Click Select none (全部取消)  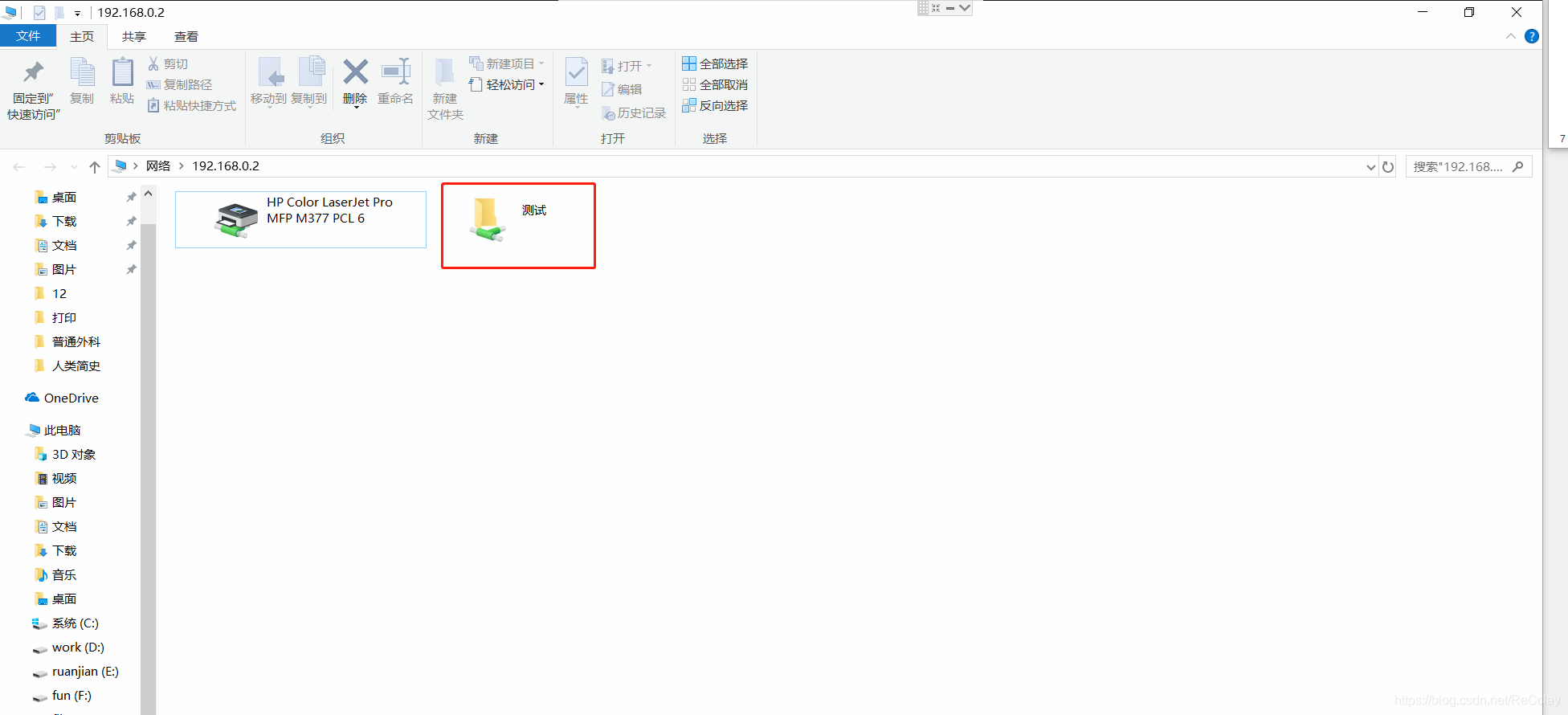(x=715, y=84)
